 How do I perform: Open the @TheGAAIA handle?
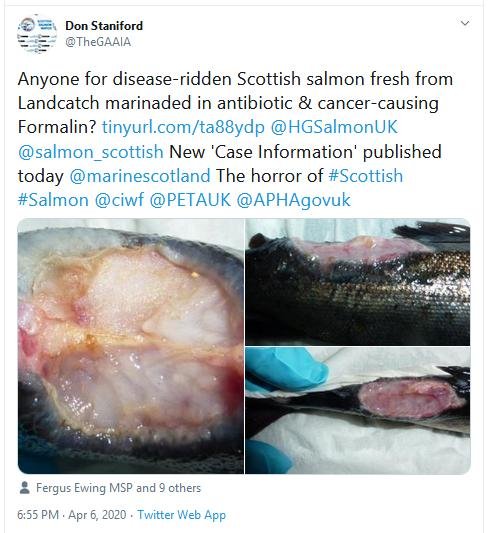click(x=98, y=42)
